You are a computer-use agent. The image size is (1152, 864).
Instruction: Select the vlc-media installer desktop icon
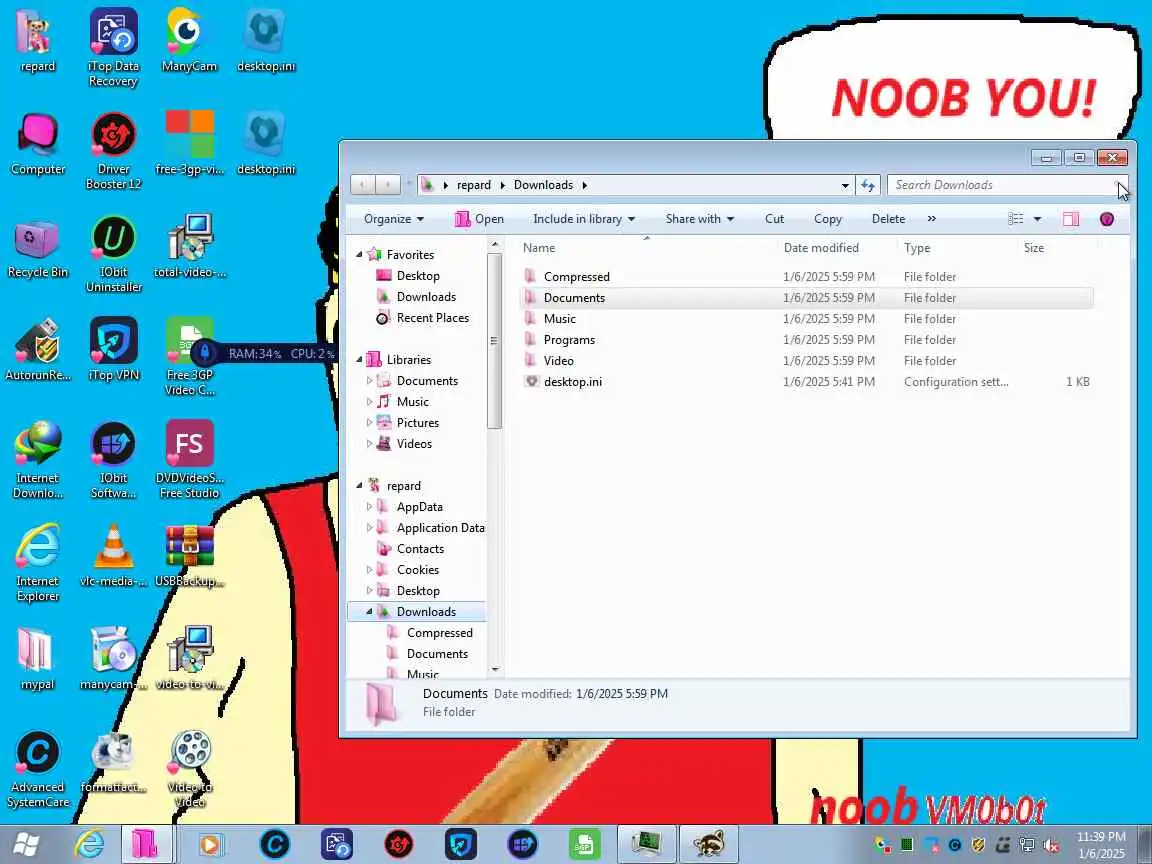click(x=113, y=554)
